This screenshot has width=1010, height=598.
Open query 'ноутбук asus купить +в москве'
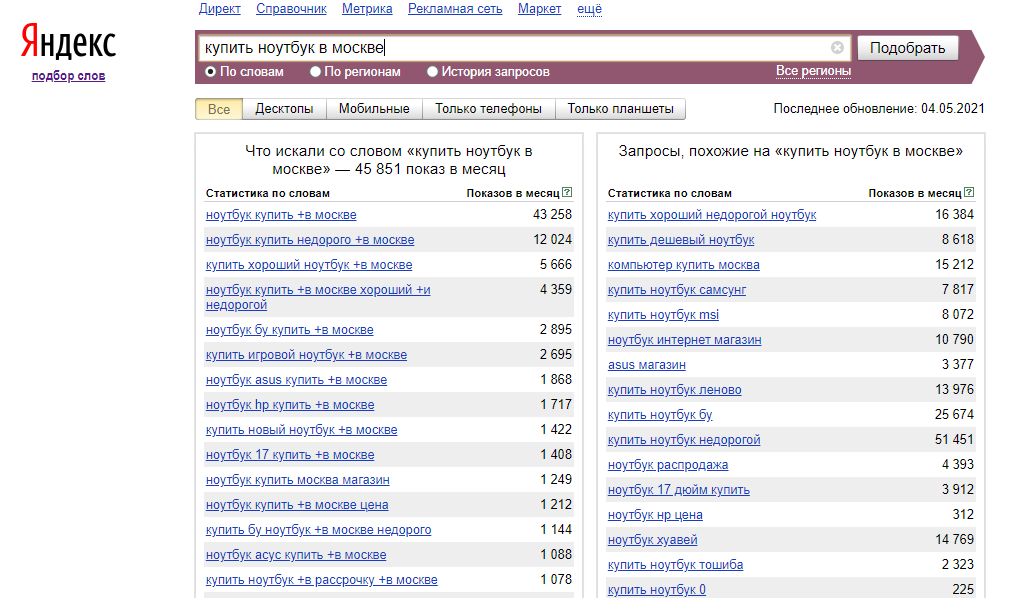pyautogui.click(x=296, y=380)
